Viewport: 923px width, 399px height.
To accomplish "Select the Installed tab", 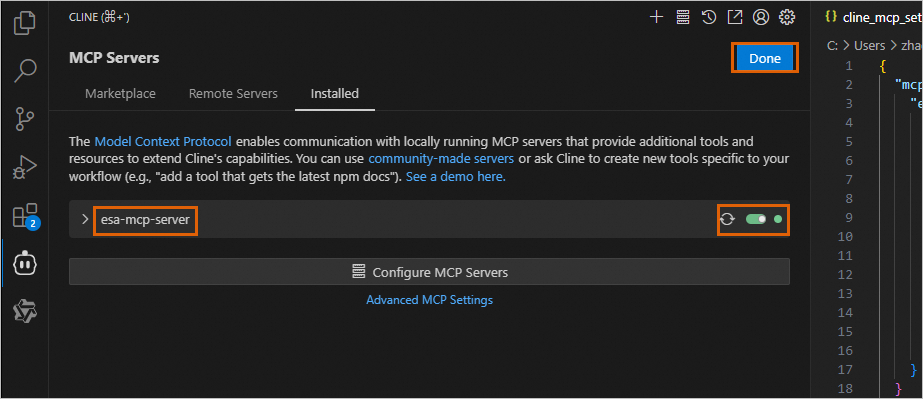I will 335,94.
